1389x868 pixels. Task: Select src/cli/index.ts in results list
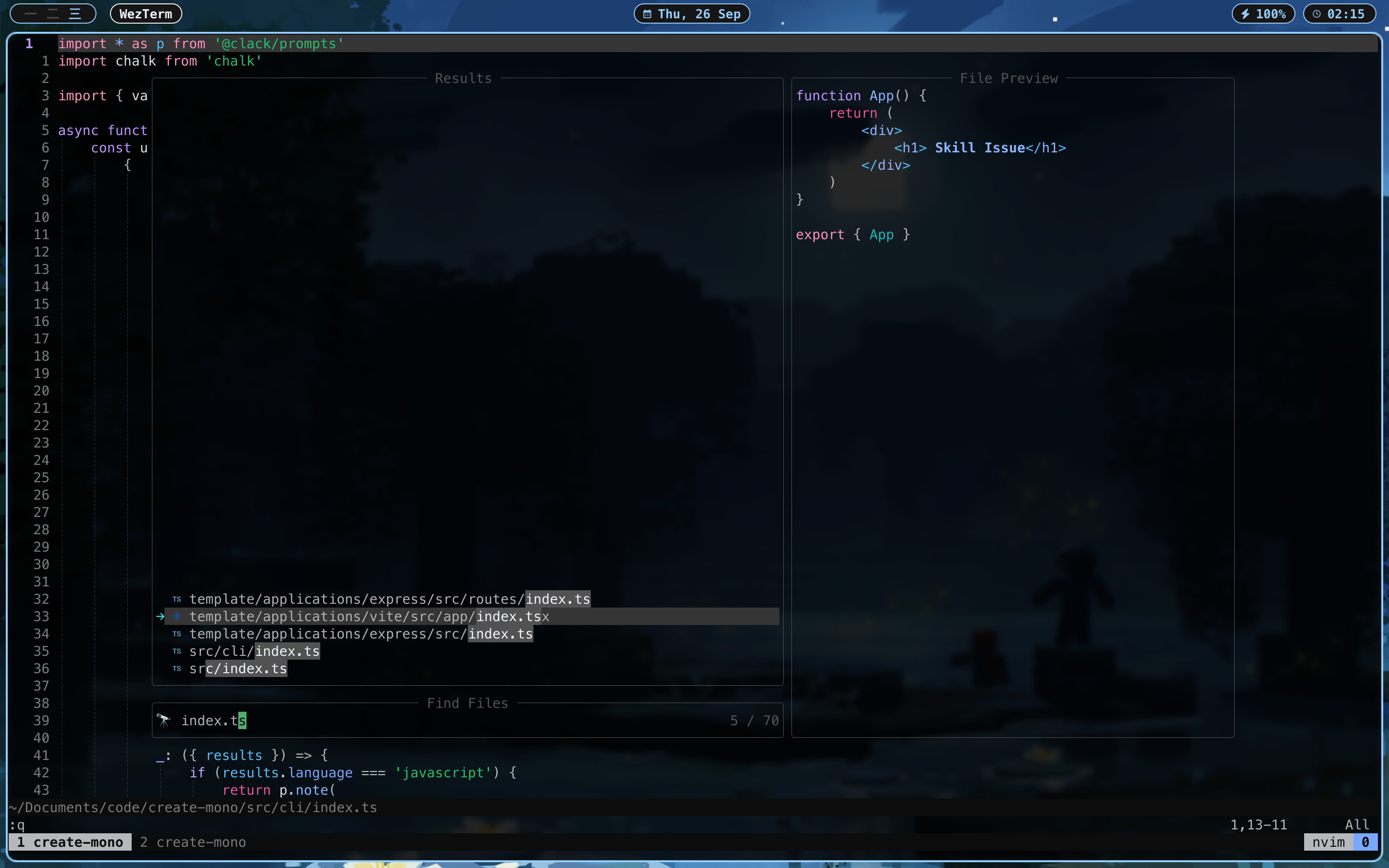[x=254, y=651]
